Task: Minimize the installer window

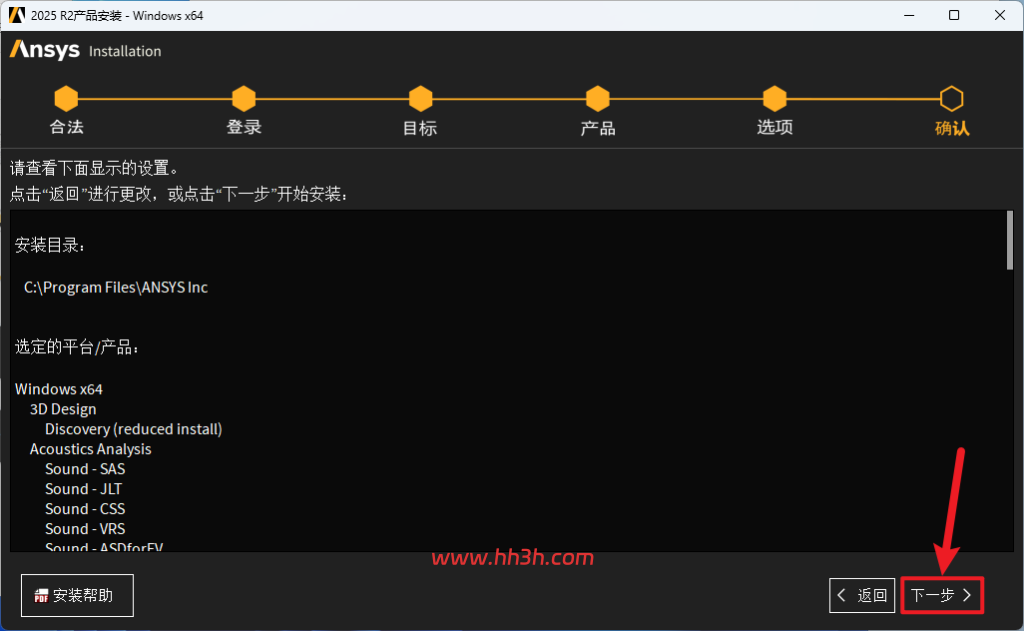Action: click(x=909, y=15)
